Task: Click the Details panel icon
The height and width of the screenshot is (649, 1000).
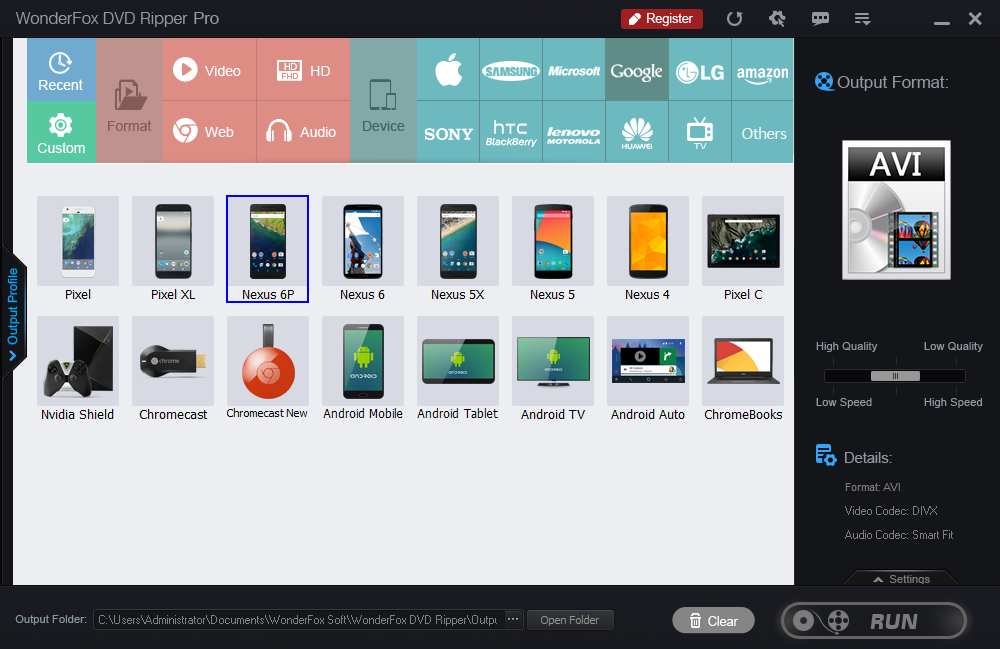Action: pyautogui.click(x=826, y=455)
